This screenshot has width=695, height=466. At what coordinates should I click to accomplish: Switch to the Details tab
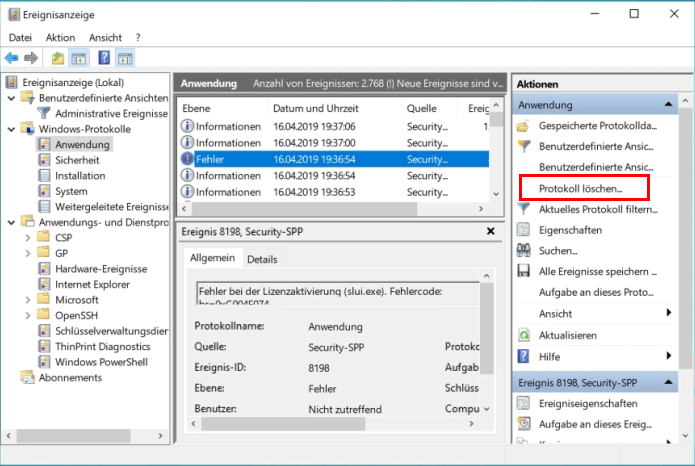[262, 259]
